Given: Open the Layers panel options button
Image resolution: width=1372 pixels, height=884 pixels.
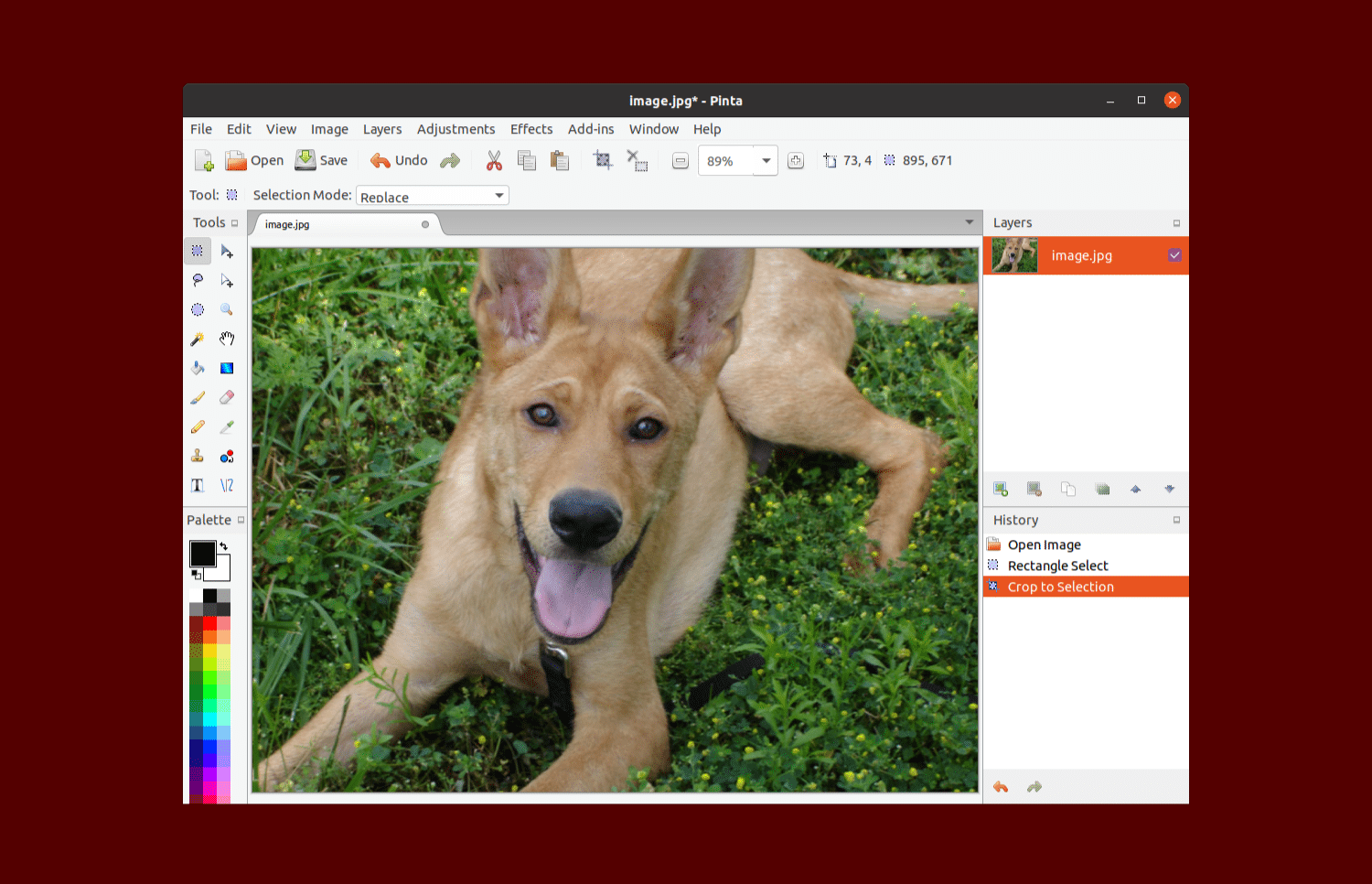Looking at the screenshot, I should pyautogui.click(x=1176, y=223).
